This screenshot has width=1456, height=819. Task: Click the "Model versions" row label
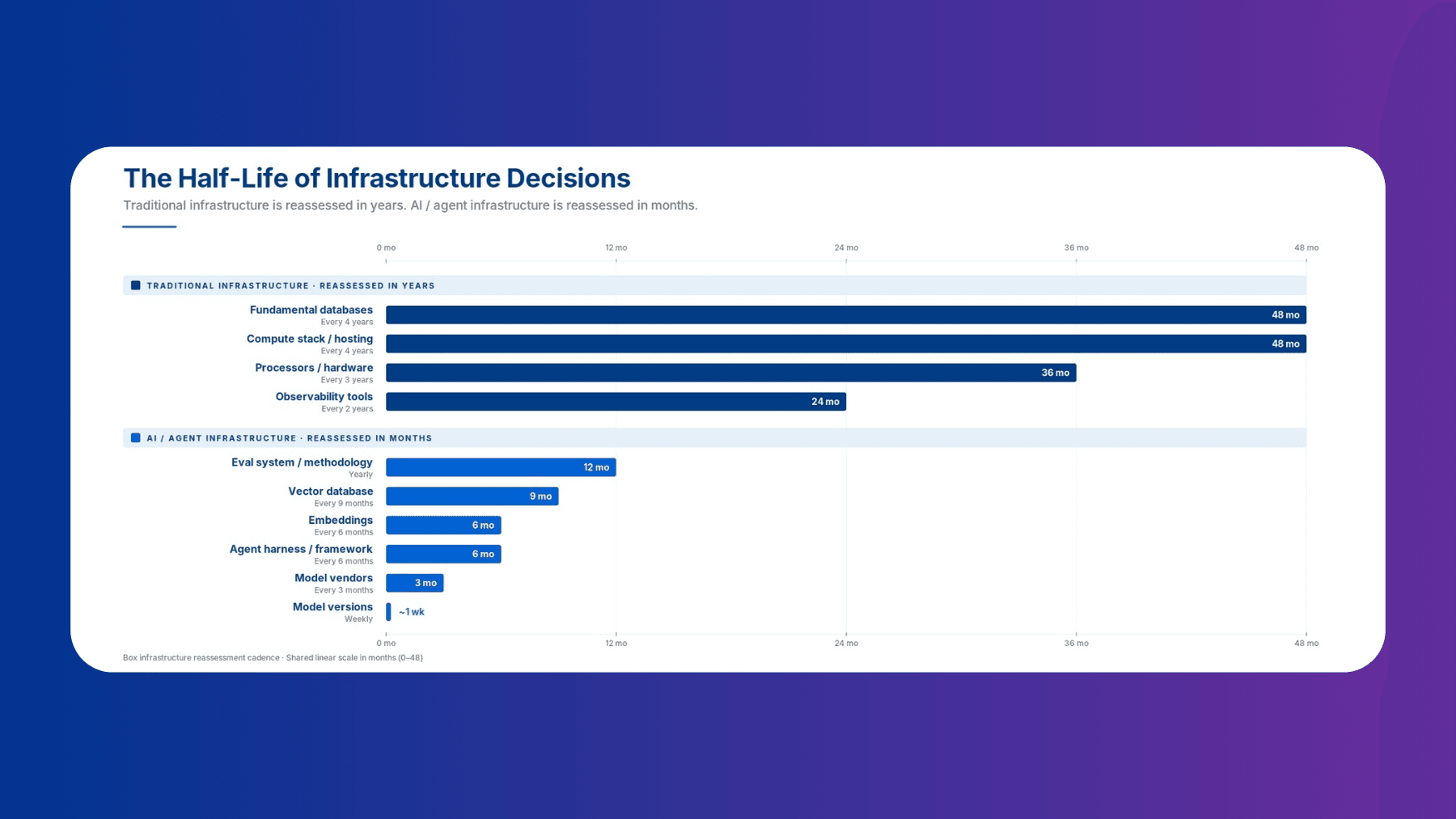(x=332, y=607)
